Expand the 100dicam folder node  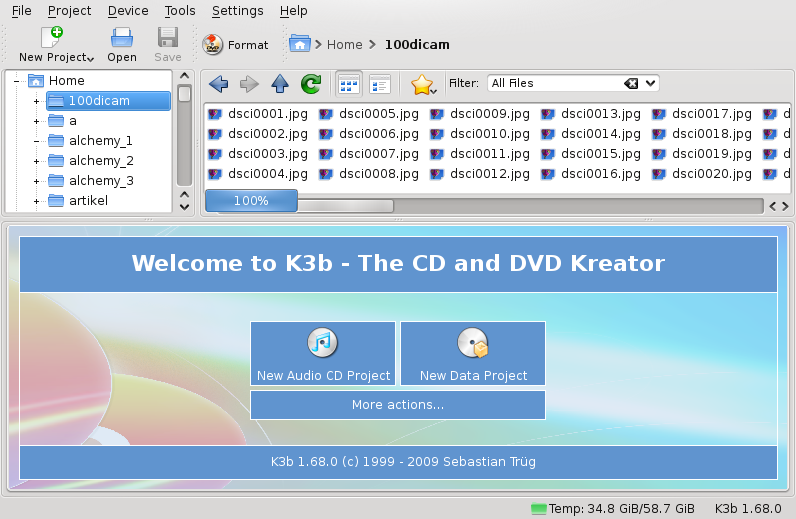[37, 101]
